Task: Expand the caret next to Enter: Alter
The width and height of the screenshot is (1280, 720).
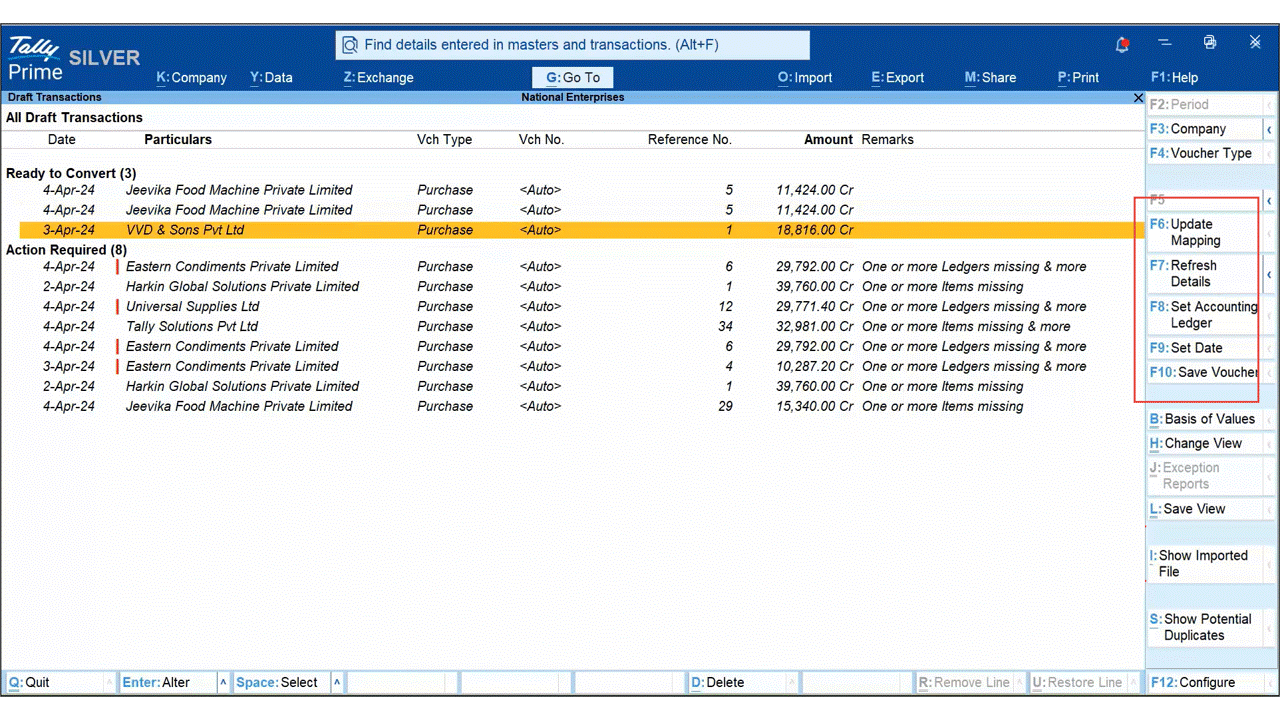Action: (223, 682)
